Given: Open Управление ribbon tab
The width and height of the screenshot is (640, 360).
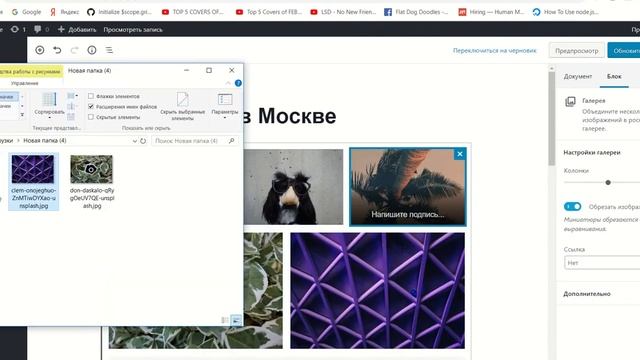Looking at the screenshot, I should (24, 83).
